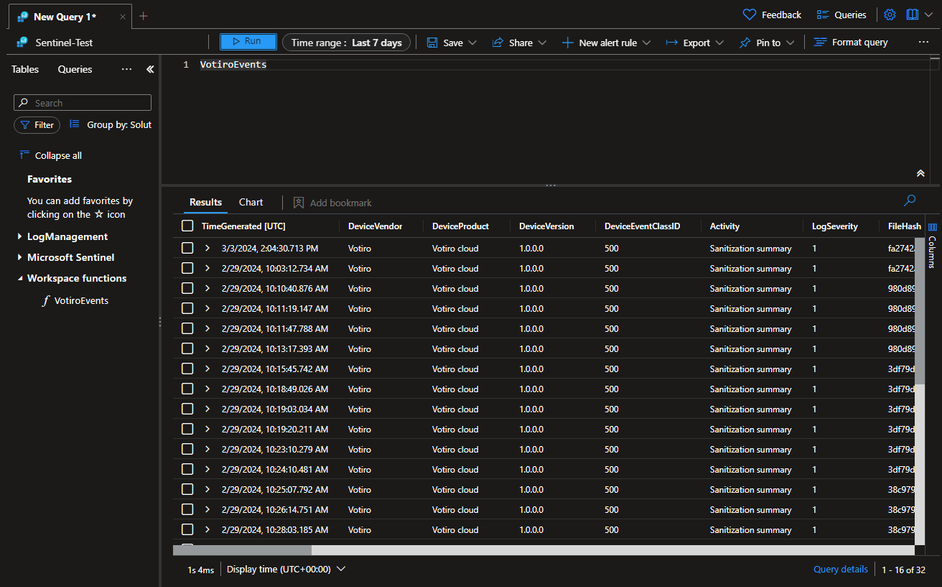This screenshot has width=942, height=587.
Task: Open the Tables tab in sidebar
Action: coord(25,69)
